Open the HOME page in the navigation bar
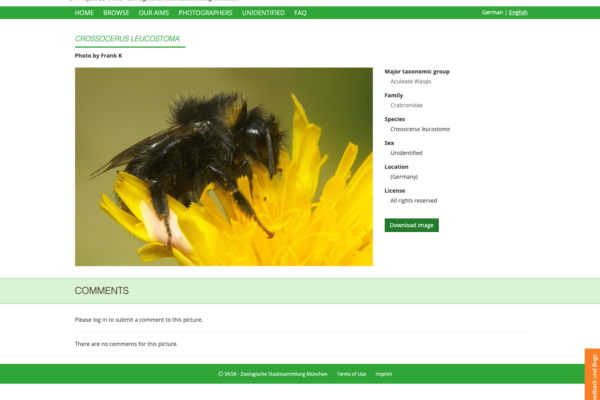 pyautogui.click(x=84, y=13)
